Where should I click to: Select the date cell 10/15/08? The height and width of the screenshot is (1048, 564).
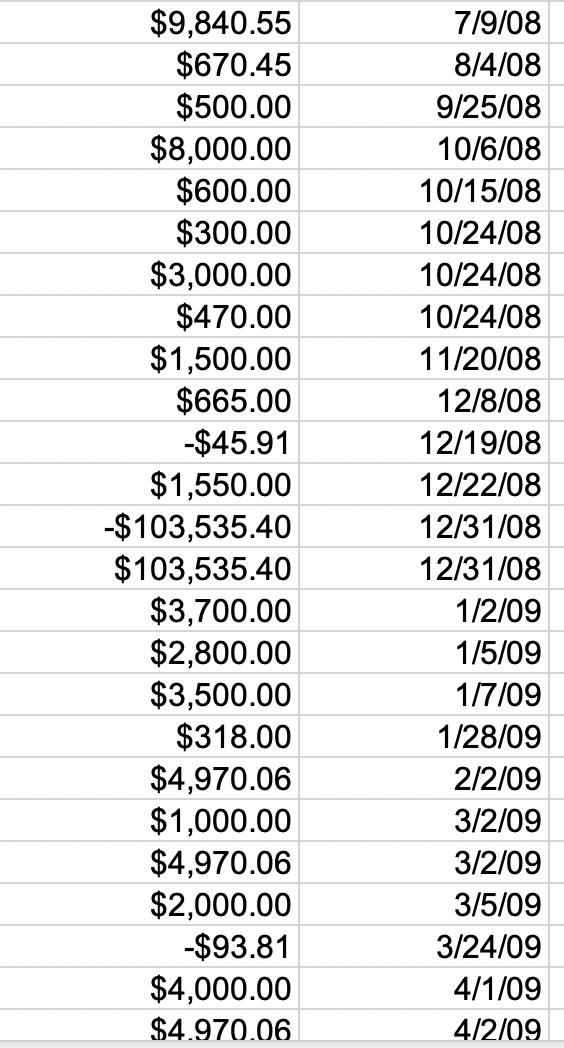[424, 190]
